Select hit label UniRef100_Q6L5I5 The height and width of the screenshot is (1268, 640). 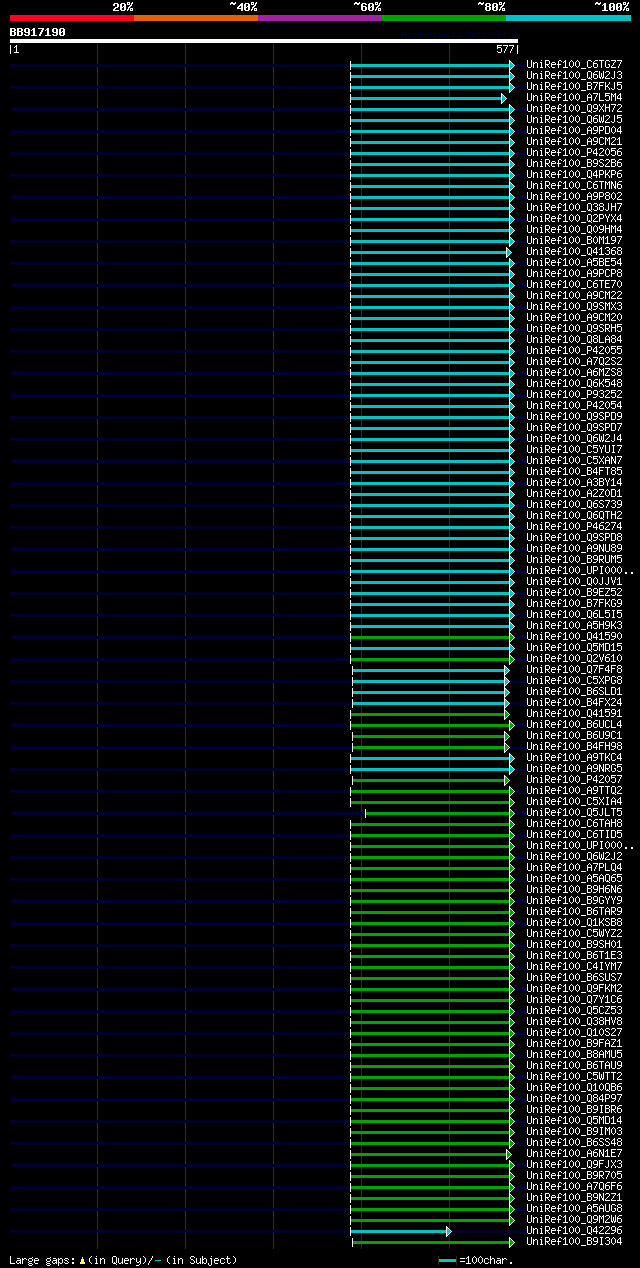point(574,615)
